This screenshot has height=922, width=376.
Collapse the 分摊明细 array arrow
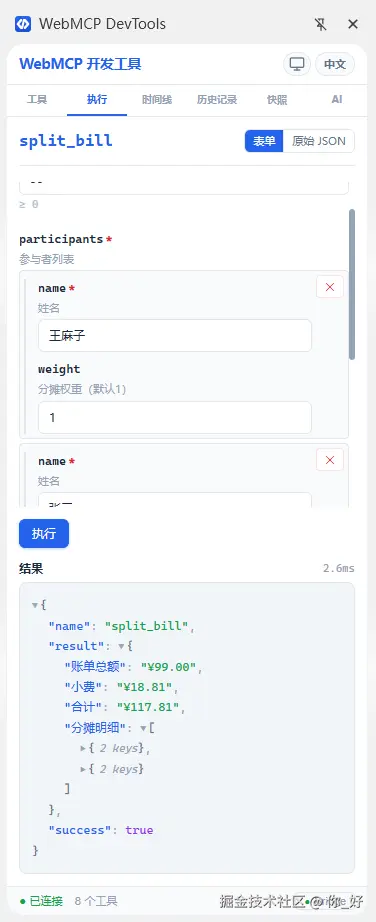[143, 728]
